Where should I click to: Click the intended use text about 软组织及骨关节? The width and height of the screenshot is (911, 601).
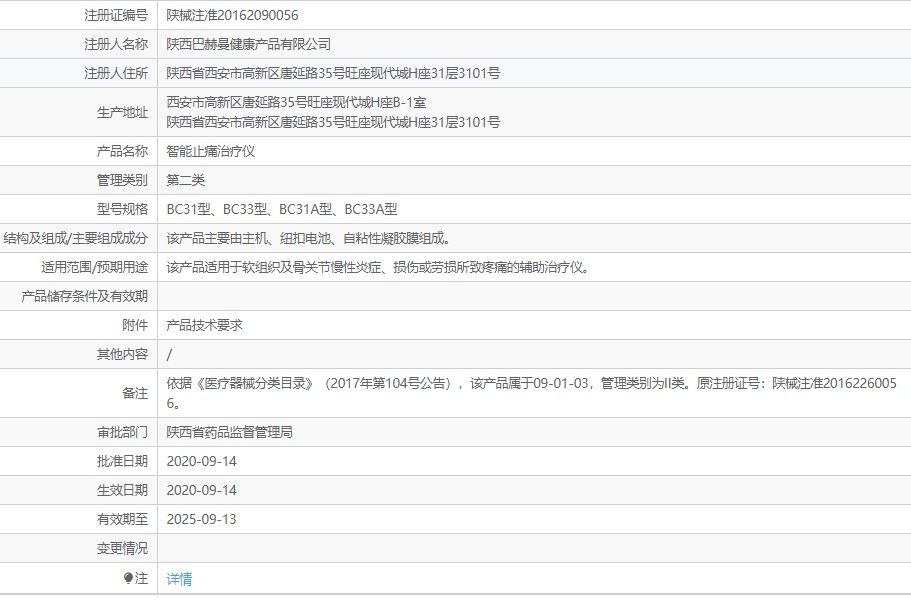pyautogui.click(x=378, y=267)
